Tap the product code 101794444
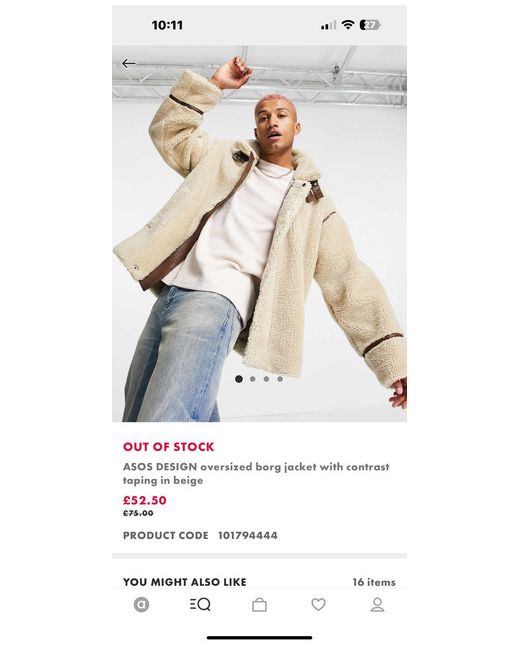This screenshot has height=650, width=520. [248, 535]
